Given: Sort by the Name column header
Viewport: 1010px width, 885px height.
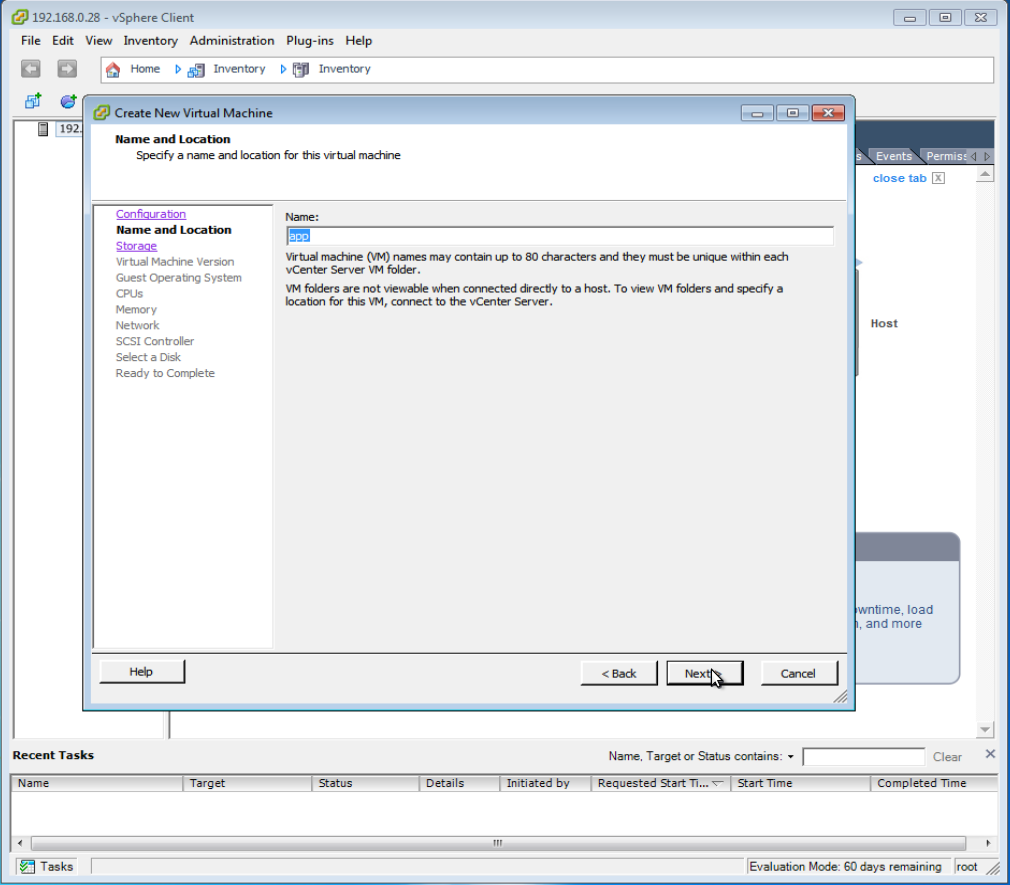Looking at the screenshot, I should (97, 783).
